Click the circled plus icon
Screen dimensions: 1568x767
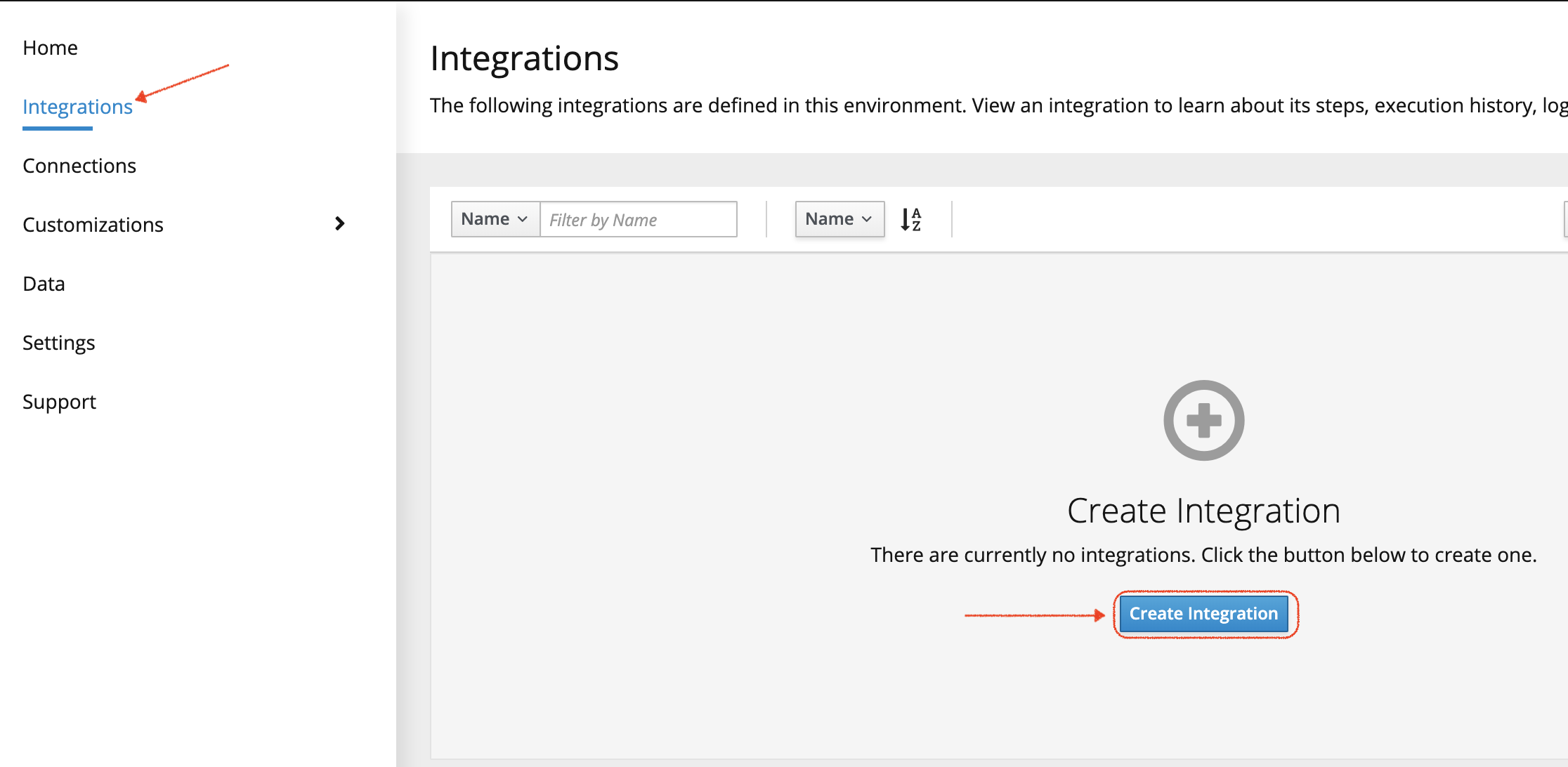1203,420
